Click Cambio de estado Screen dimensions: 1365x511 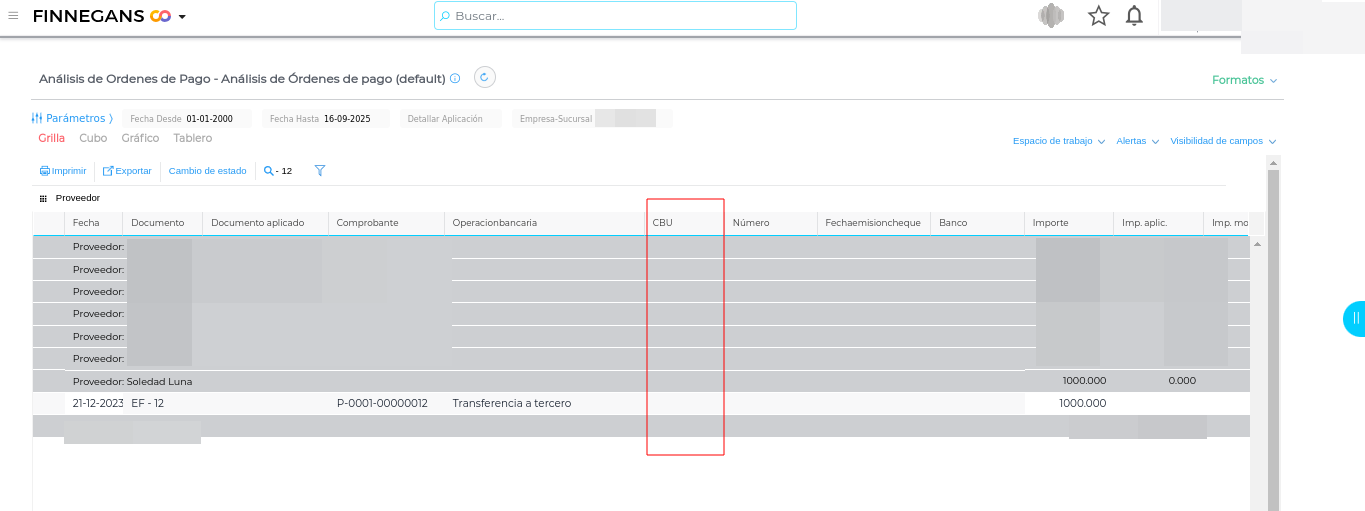207,171
